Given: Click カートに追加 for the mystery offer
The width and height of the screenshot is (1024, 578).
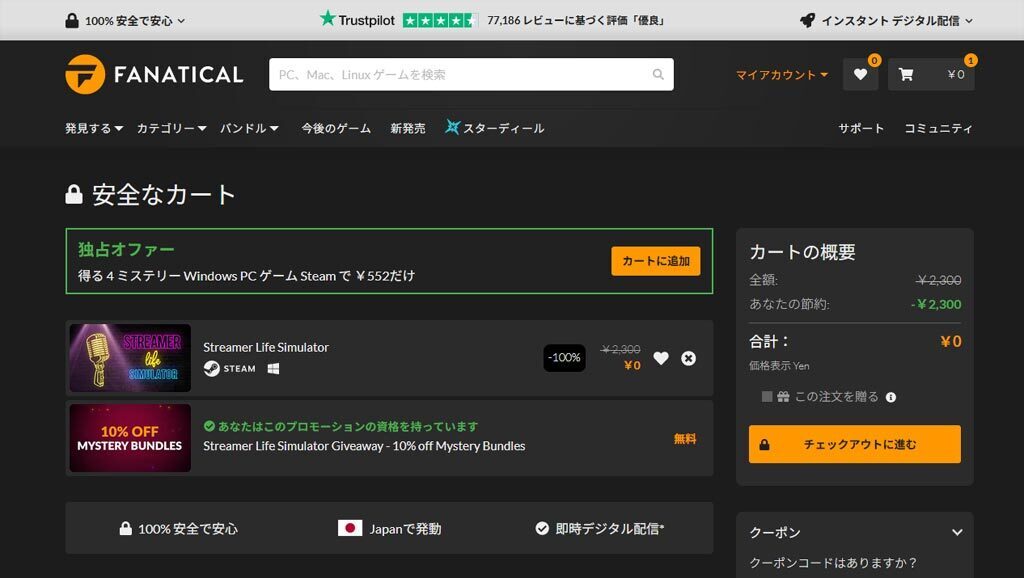Looking at the screenshot, I should click(656, 261).
